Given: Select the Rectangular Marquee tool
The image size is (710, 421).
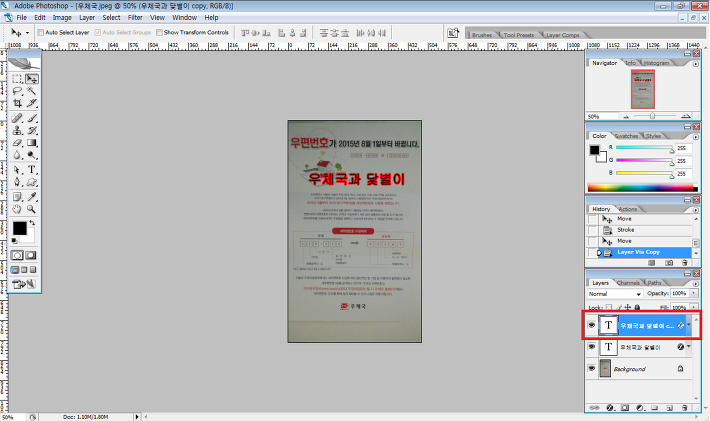Looking at the screenshot, I should [x=17, y=79].
